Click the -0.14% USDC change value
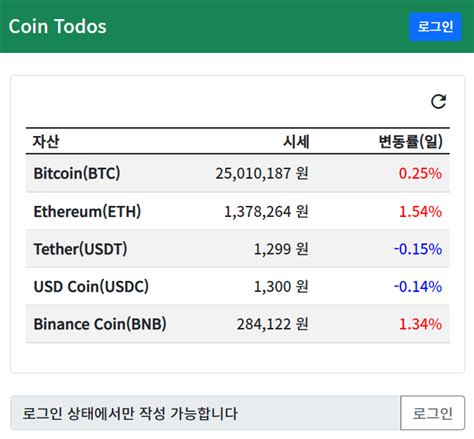The height and width of the screenshot is (439, 474). (x=418, y=287)
